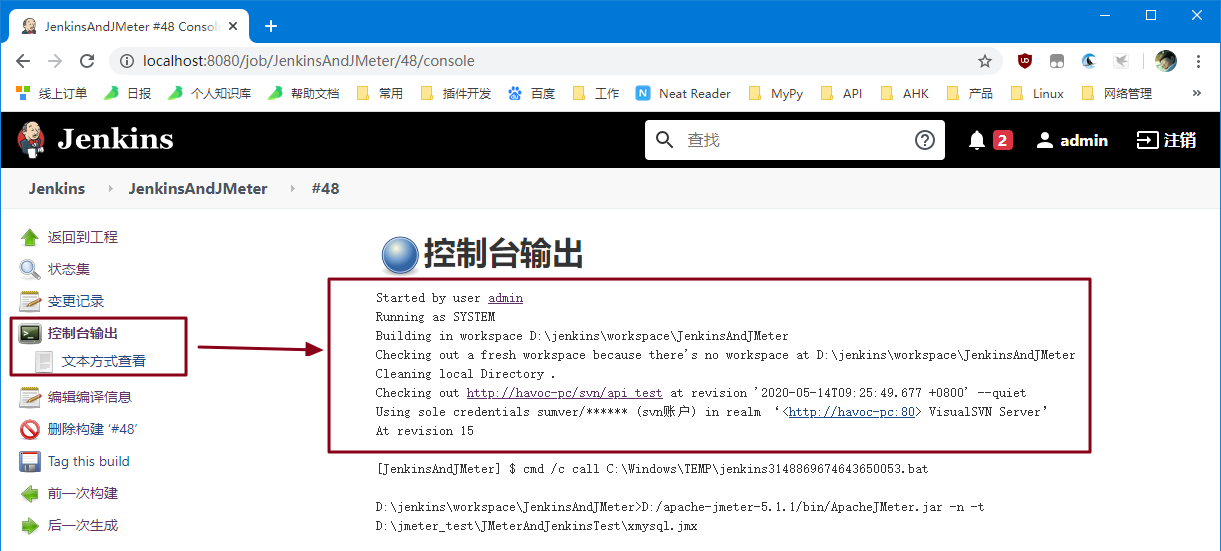This screenshot has height=551, width=1221.
Task: Click the green right arrow 后一次生成 icon
Action: pyautogui.click(x=30, y=525)
